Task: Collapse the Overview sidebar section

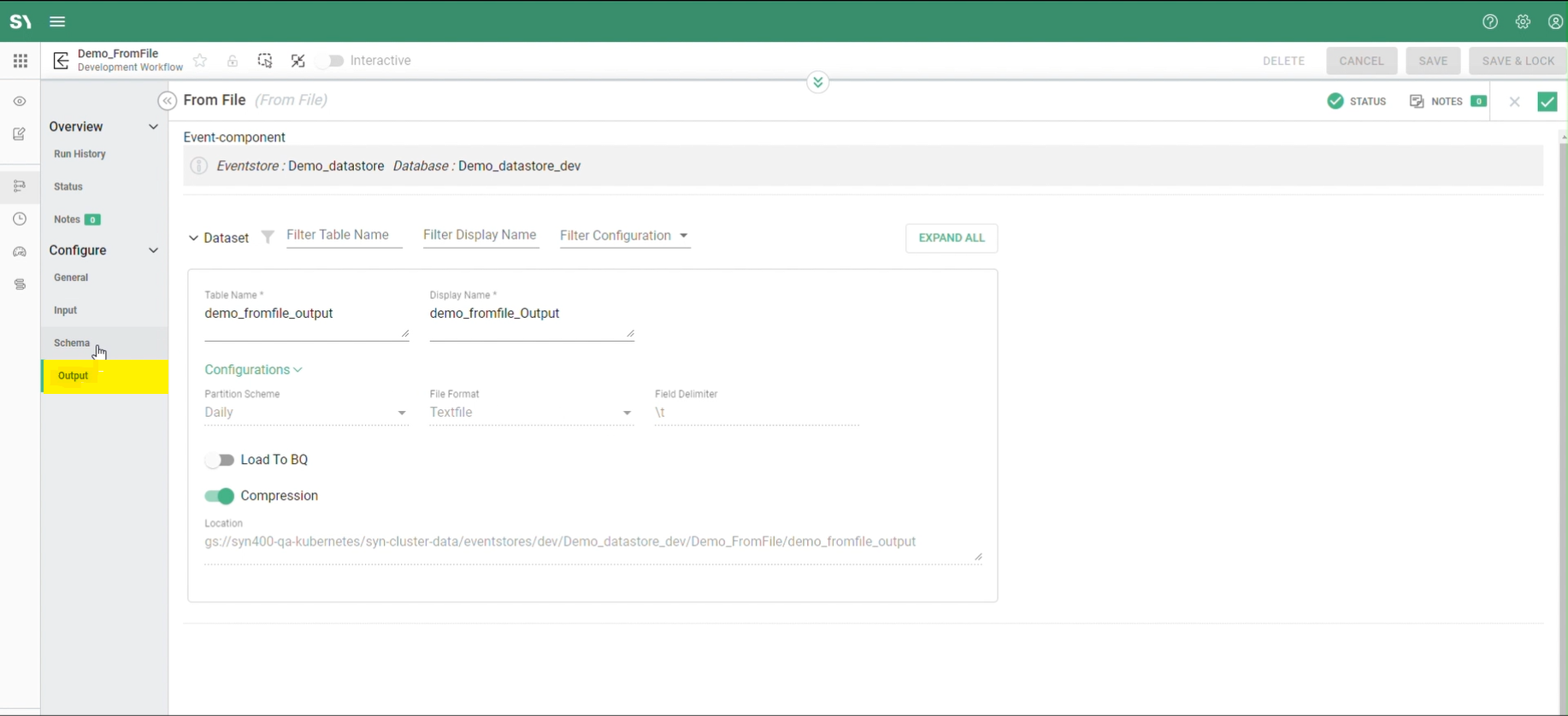Action: pyautogui.click(x=154, y=126)
